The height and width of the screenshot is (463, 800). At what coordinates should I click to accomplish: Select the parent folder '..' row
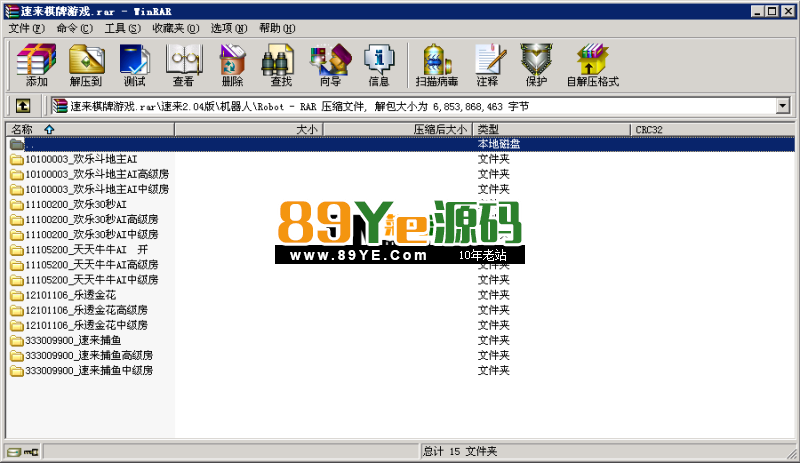pyautogui.click(x=401, y=144)
